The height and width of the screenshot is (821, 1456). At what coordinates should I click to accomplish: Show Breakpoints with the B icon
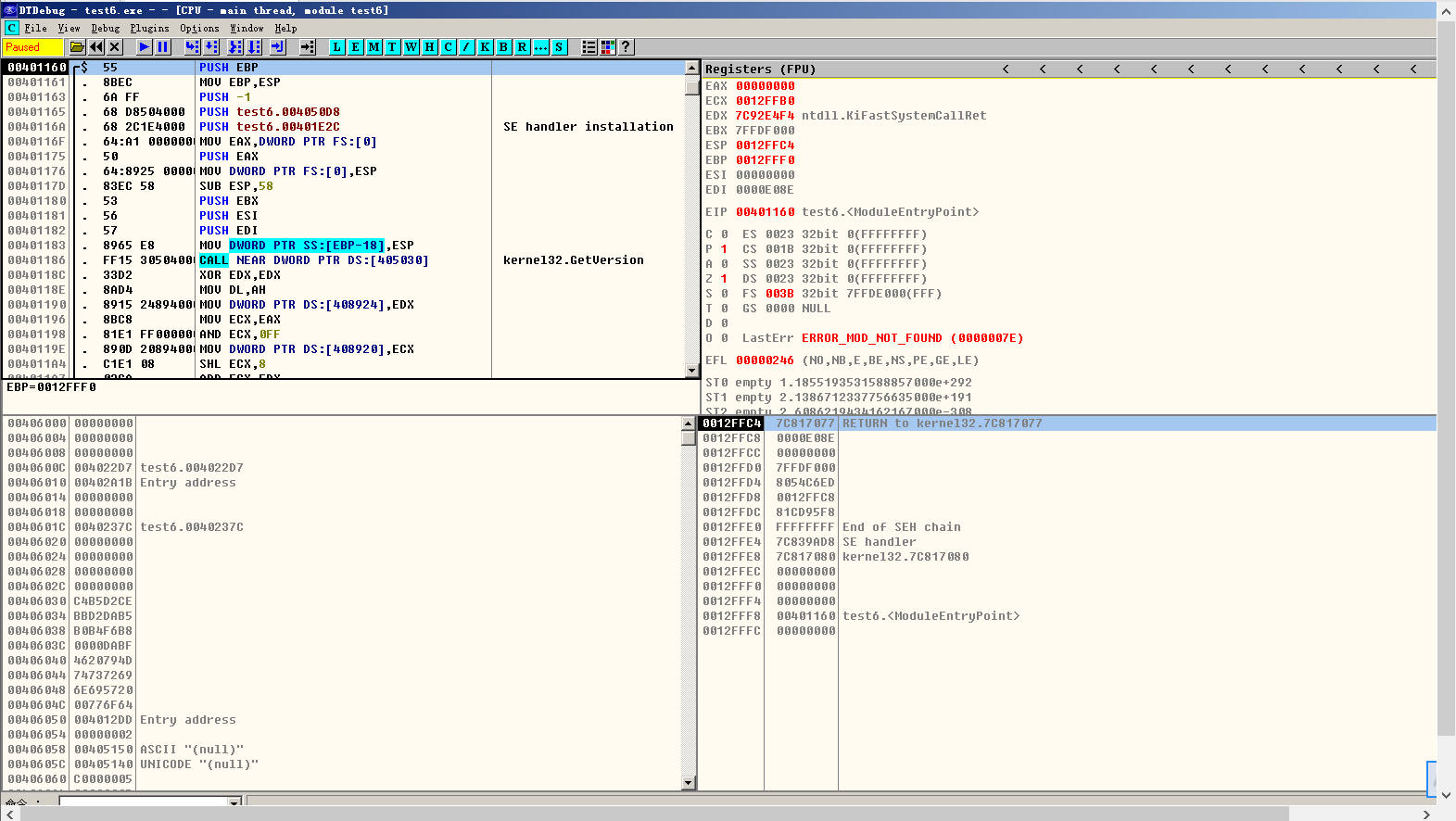click(504, 47)
